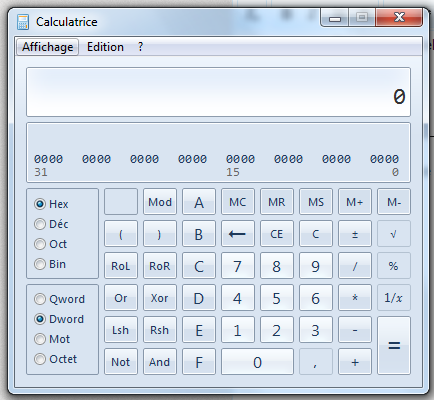The image size is (434, 400).
Task: Select the Bin radio button
Action: pyautogui.click(x=40, y=264)
